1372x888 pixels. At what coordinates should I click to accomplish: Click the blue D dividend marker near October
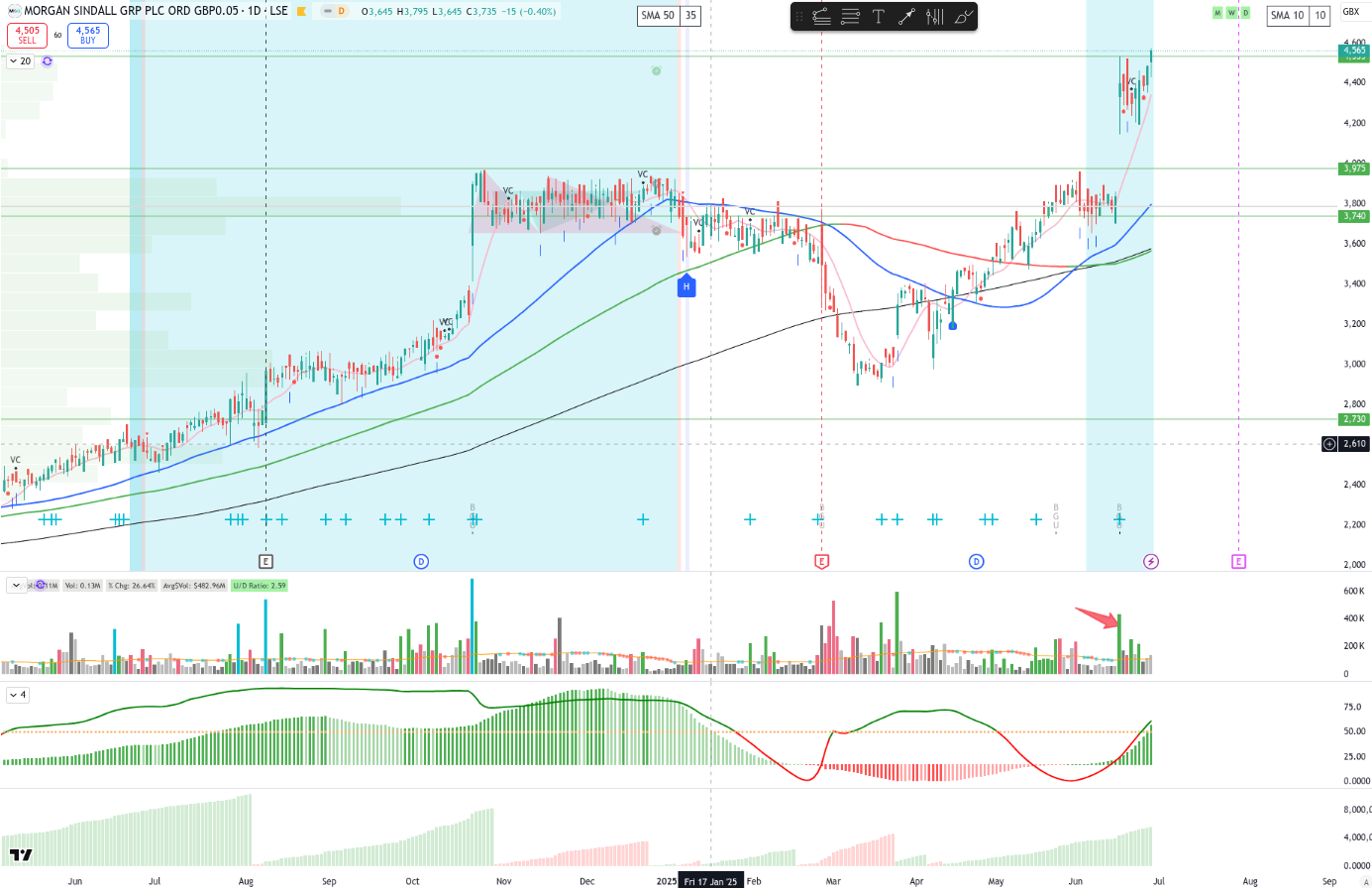pyautogui.click(x=421, y=562)
